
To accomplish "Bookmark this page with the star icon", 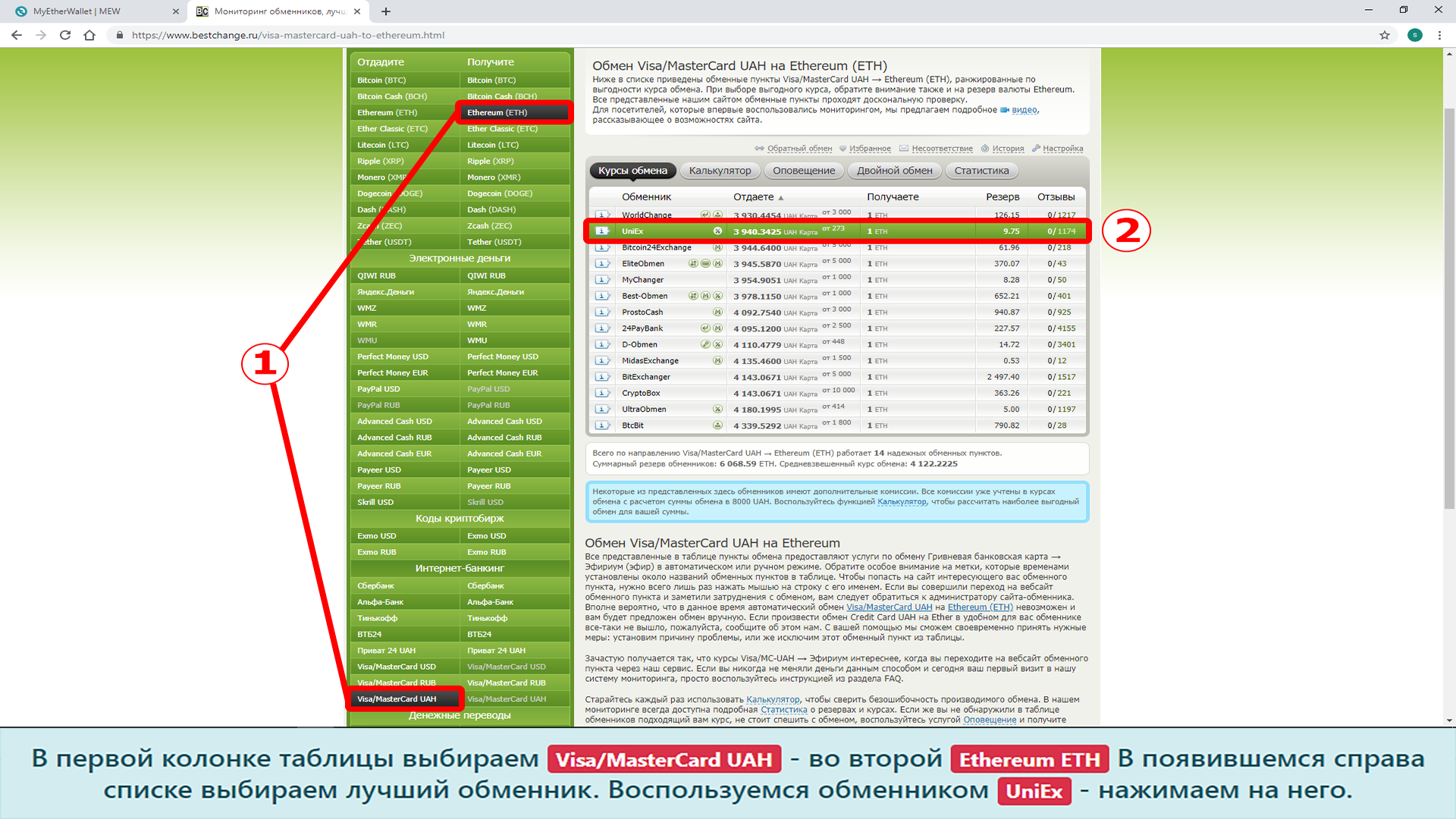I will pyautogui.click(x=1385, y=35).
